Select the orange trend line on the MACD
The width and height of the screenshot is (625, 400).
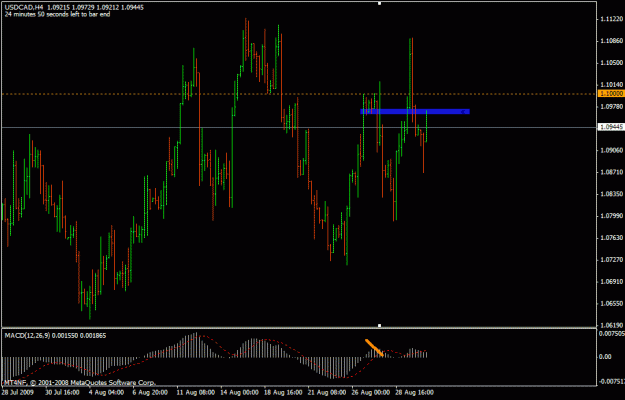coord(374,347)
